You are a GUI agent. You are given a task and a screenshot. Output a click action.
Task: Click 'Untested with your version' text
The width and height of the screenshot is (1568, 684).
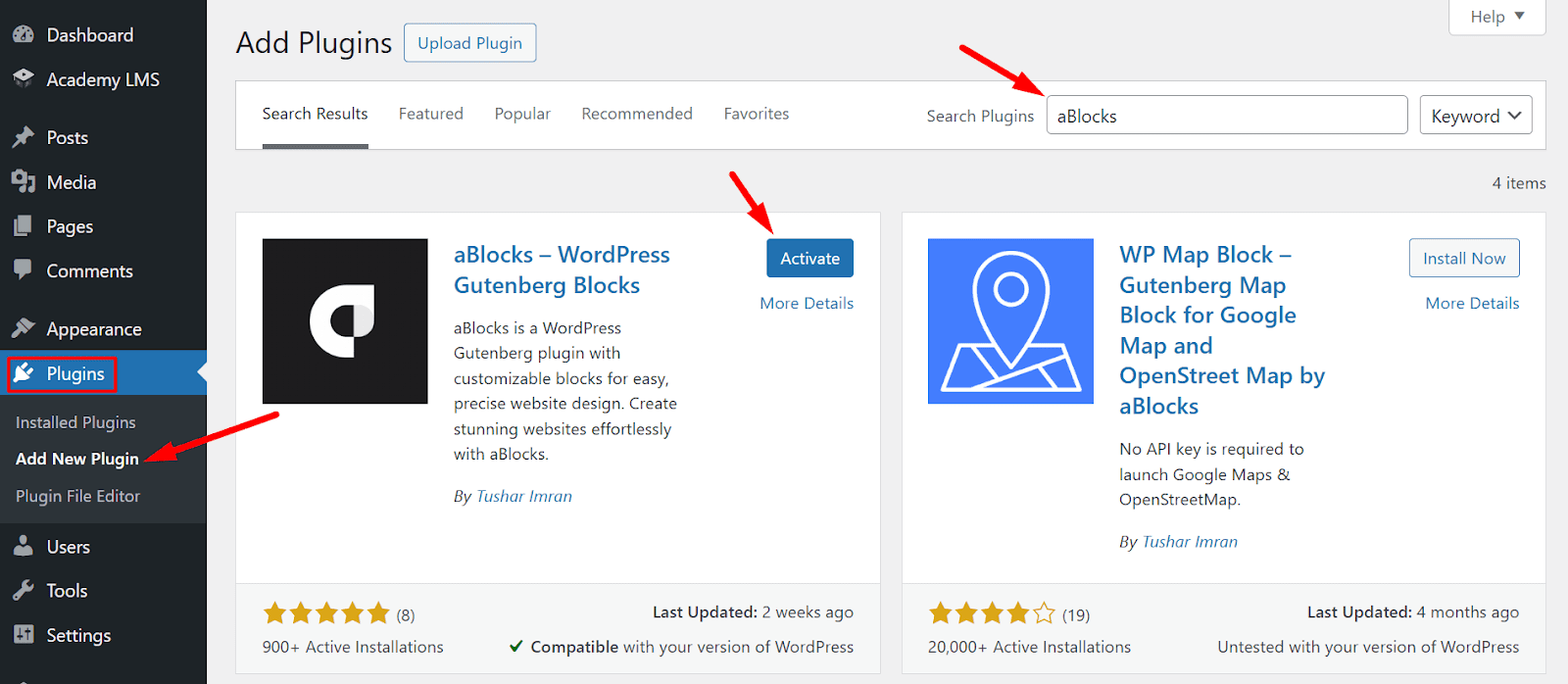[1368, 647]
